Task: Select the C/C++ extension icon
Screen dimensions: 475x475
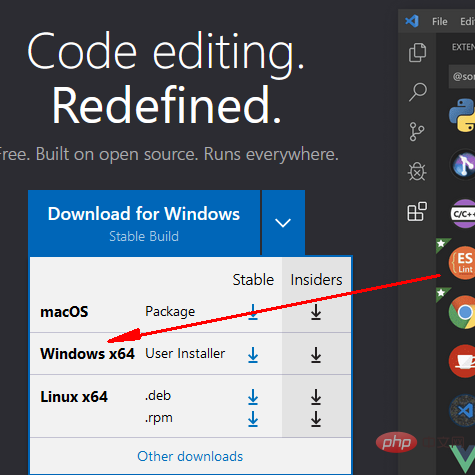Action: 463,214
